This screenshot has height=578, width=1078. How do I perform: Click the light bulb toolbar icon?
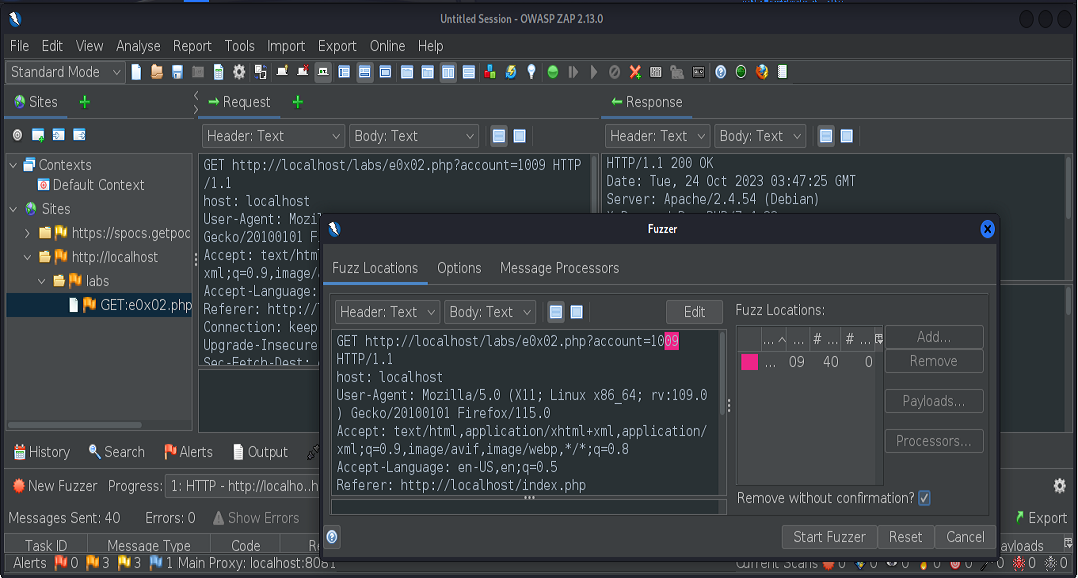click(x=531, y=72)
